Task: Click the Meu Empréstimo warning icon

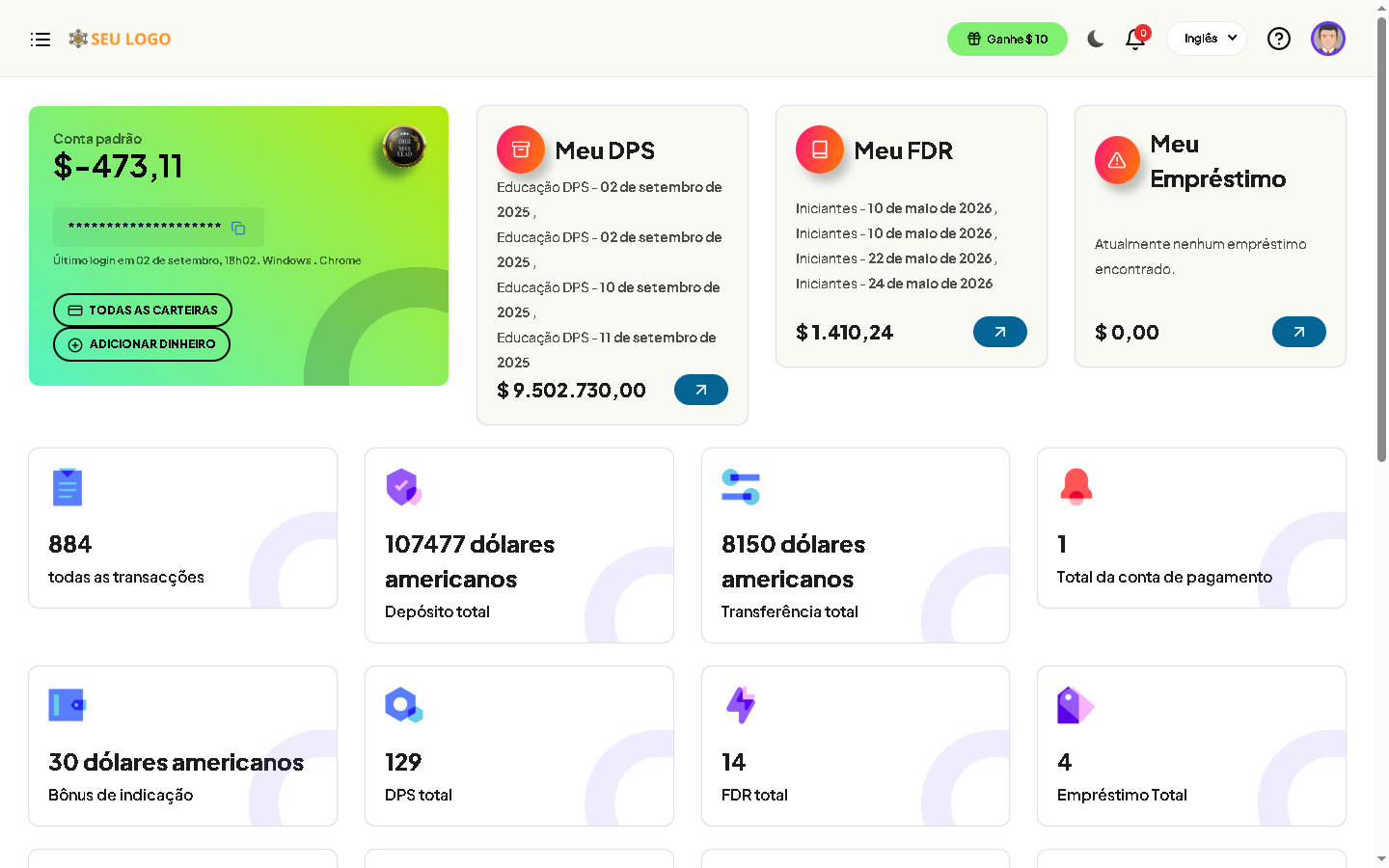Action: (1117, 160)
